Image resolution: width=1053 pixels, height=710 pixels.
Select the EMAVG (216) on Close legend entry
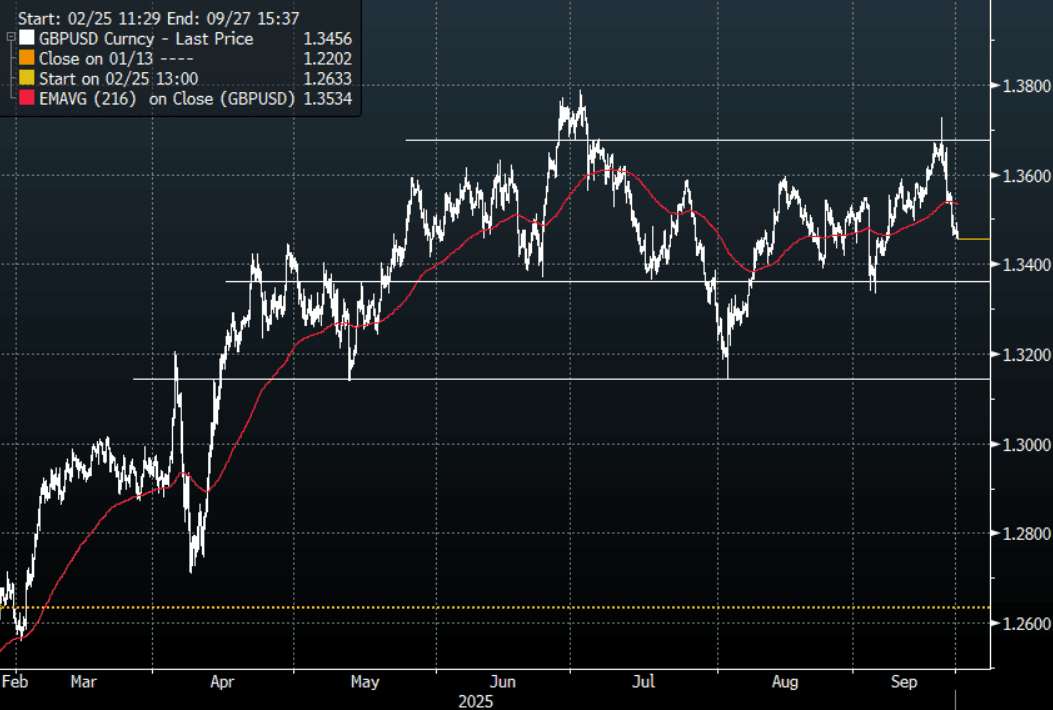pos(167,99)
